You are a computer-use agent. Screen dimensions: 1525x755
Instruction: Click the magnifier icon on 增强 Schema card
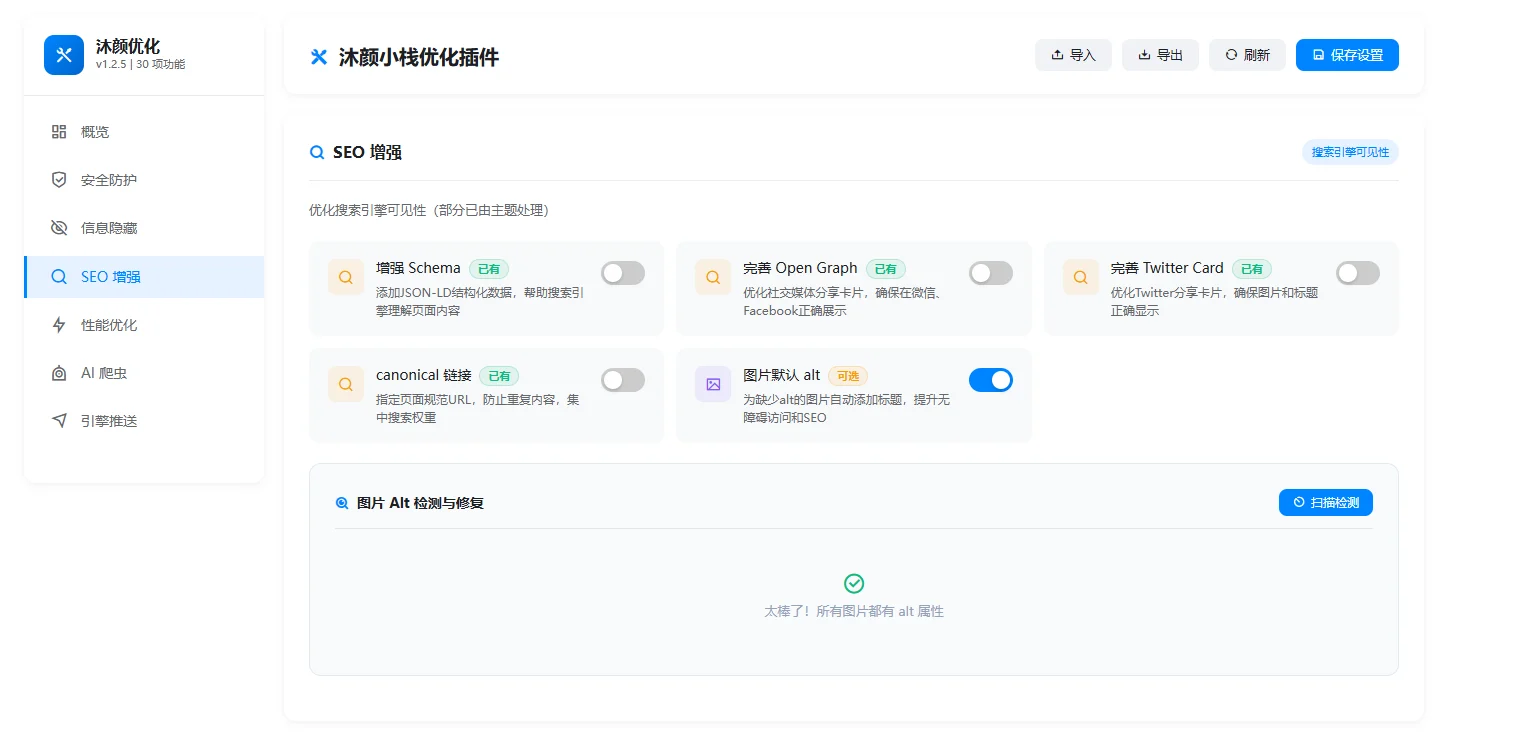(x=346, y=277)
